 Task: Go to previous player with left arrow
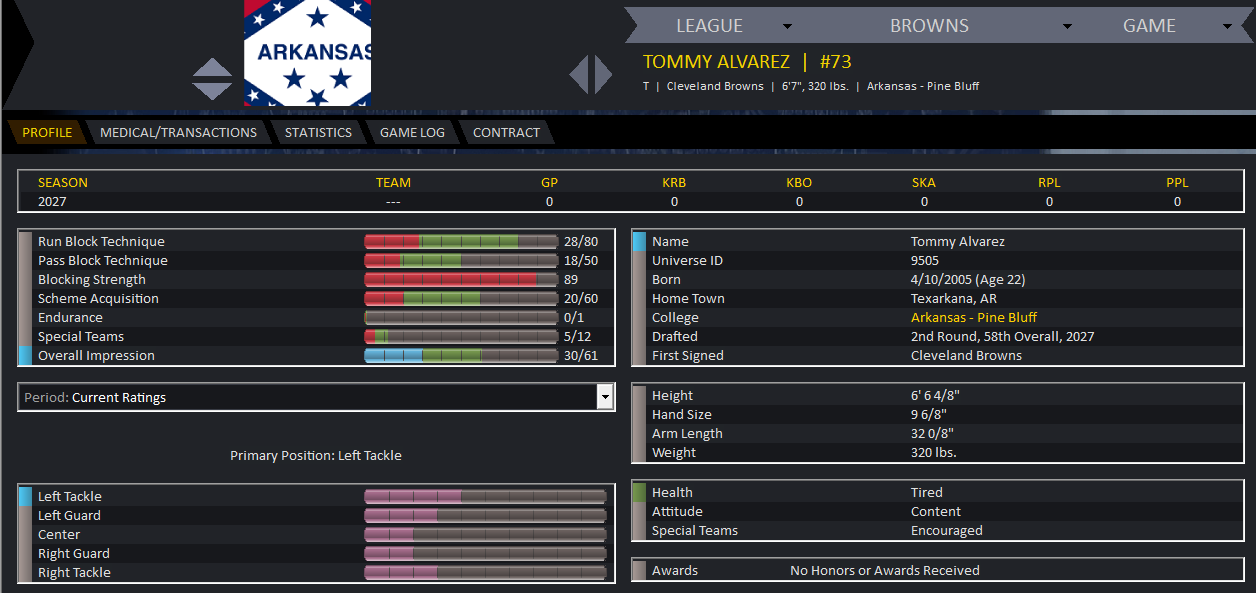(579, 74)
